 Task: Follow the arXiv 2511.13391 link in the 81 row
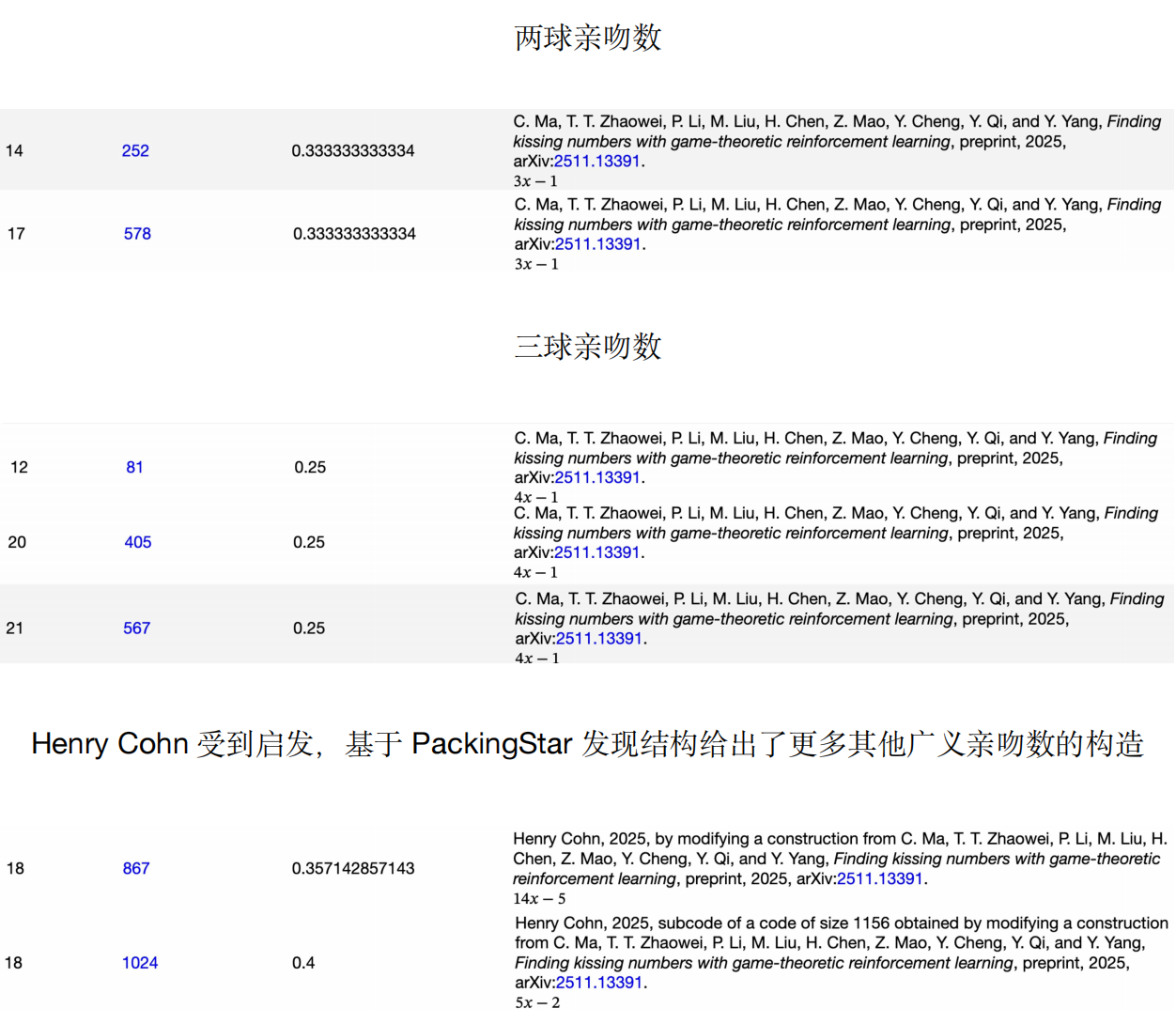point(597,477)
